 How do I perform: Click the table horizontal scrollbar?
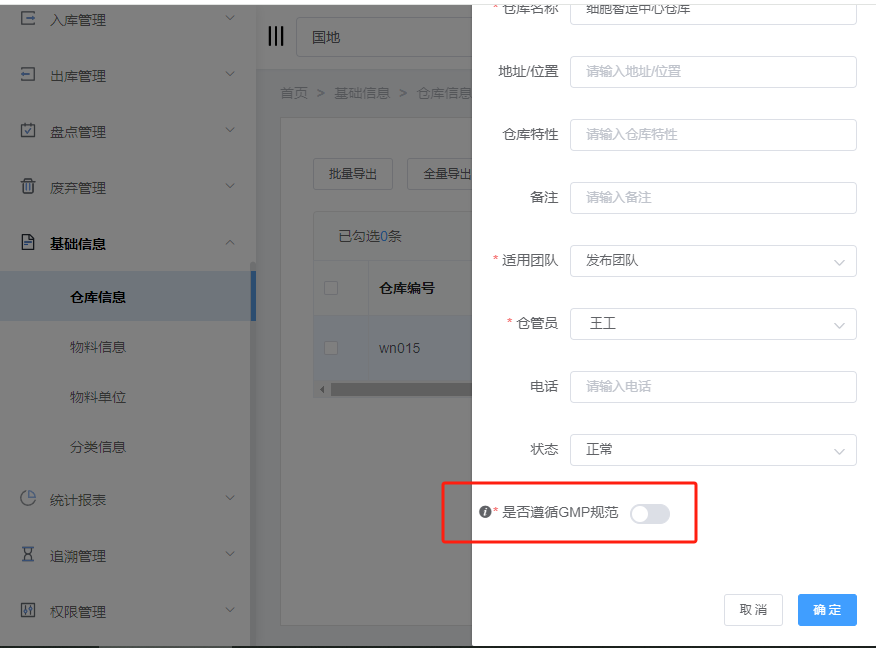click(x=401, y=389)
